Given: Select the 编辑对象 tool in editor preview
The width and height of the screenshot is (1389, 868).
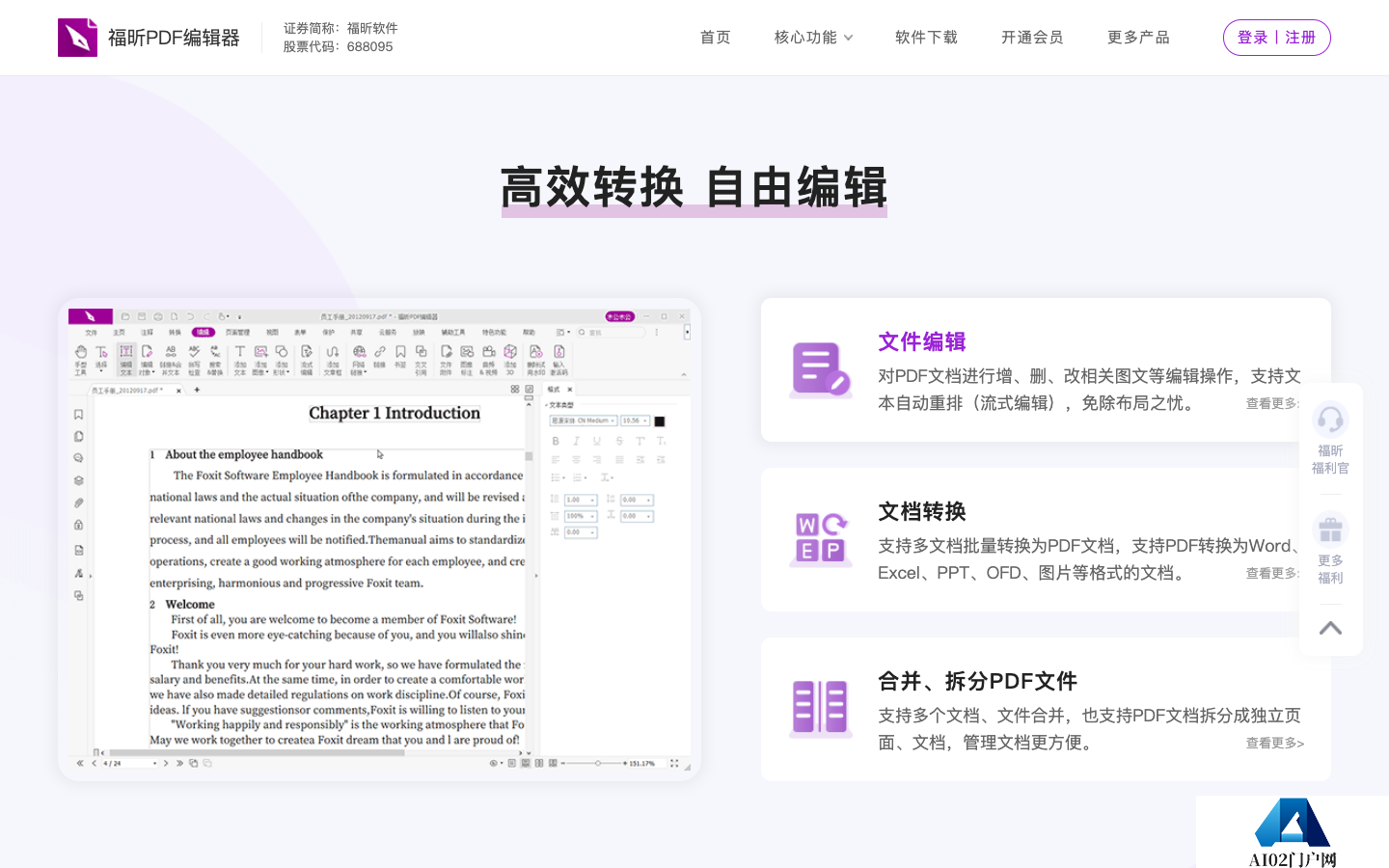Looking at the screenshot, I should tap(147, 359).
